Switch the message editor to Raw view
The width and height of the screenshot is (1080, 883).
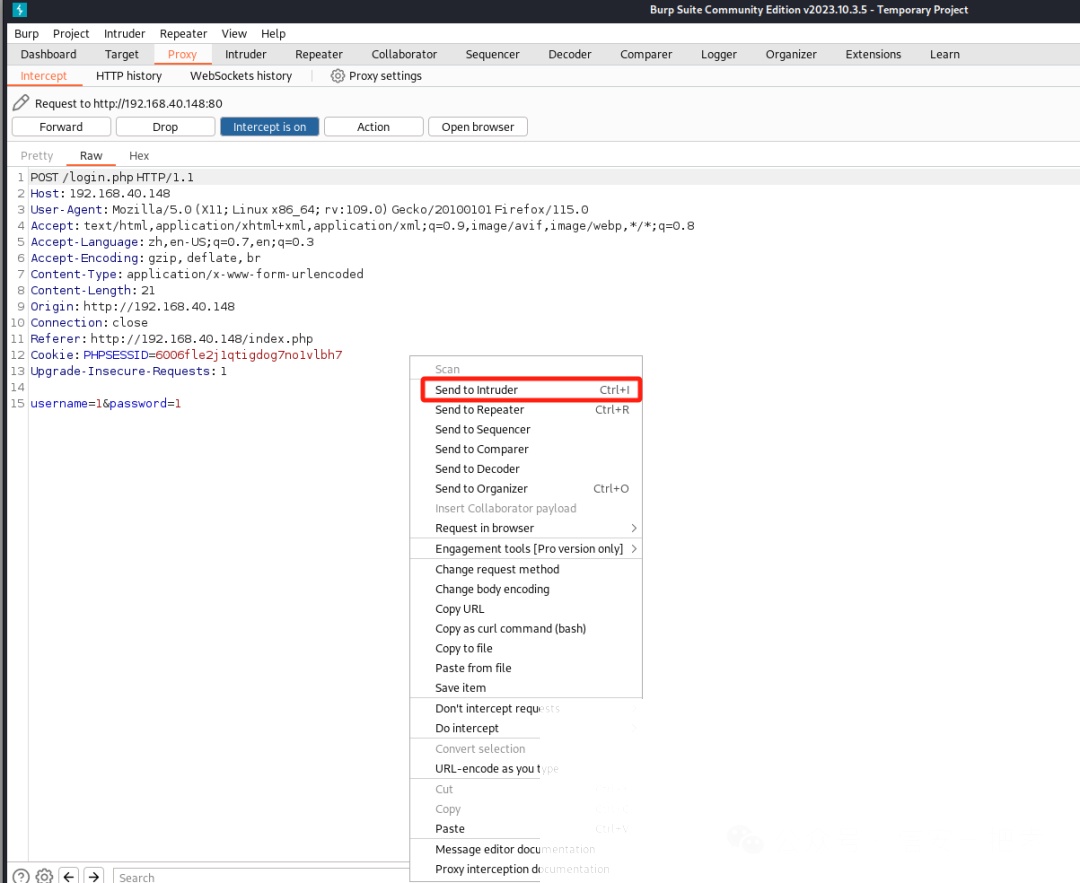click(x=91, y=156)
